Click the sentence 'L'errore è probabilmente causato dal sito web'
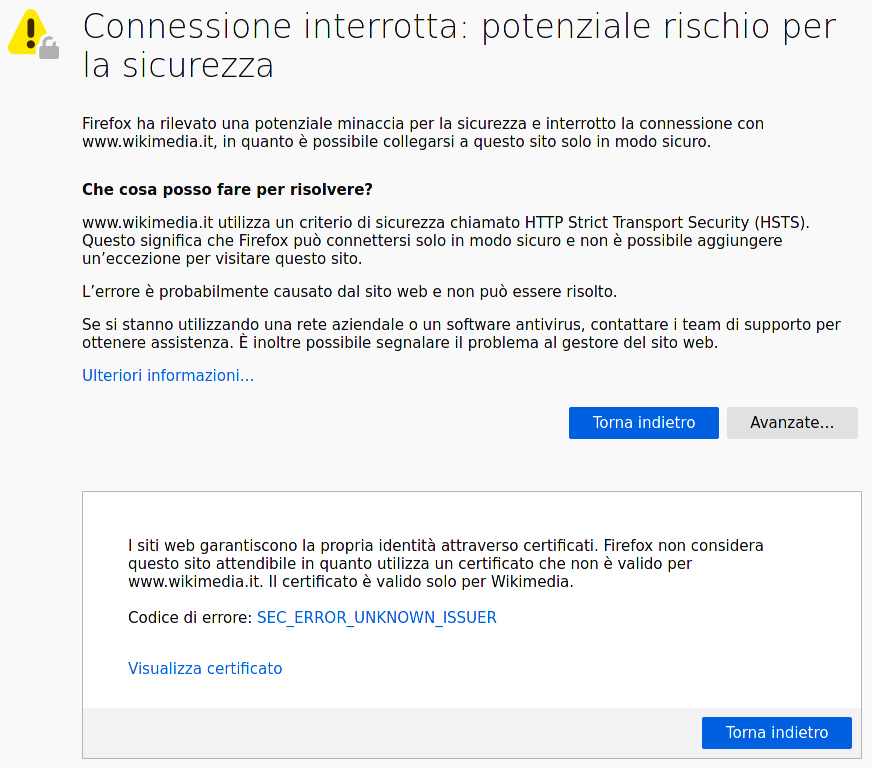The height and width of the screenshot is (768, 872). pyautogui.click(x=349, y=292)
